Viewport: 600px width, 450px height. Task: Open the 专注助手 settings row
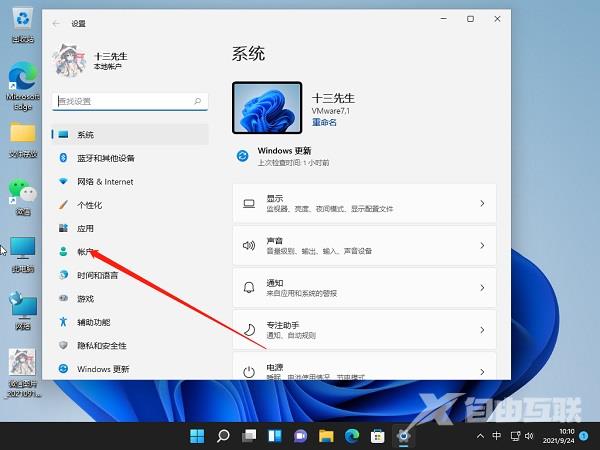(364, 330)
